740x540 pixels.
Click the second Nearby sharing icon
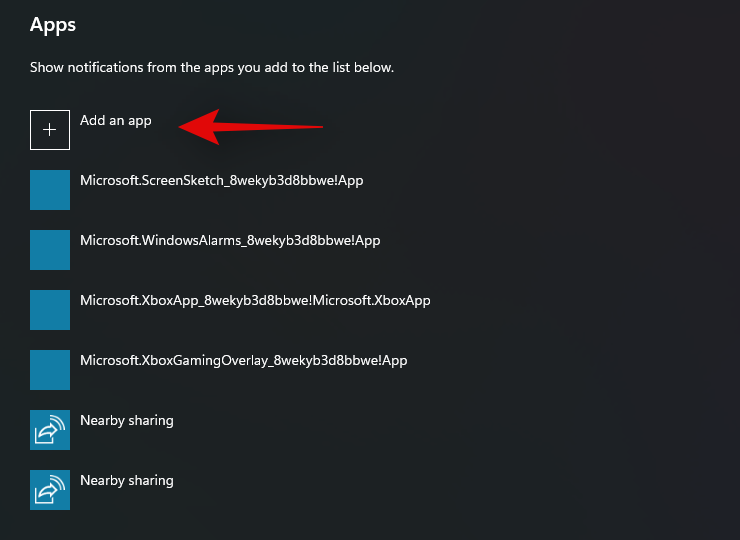[x=50, y=490]
